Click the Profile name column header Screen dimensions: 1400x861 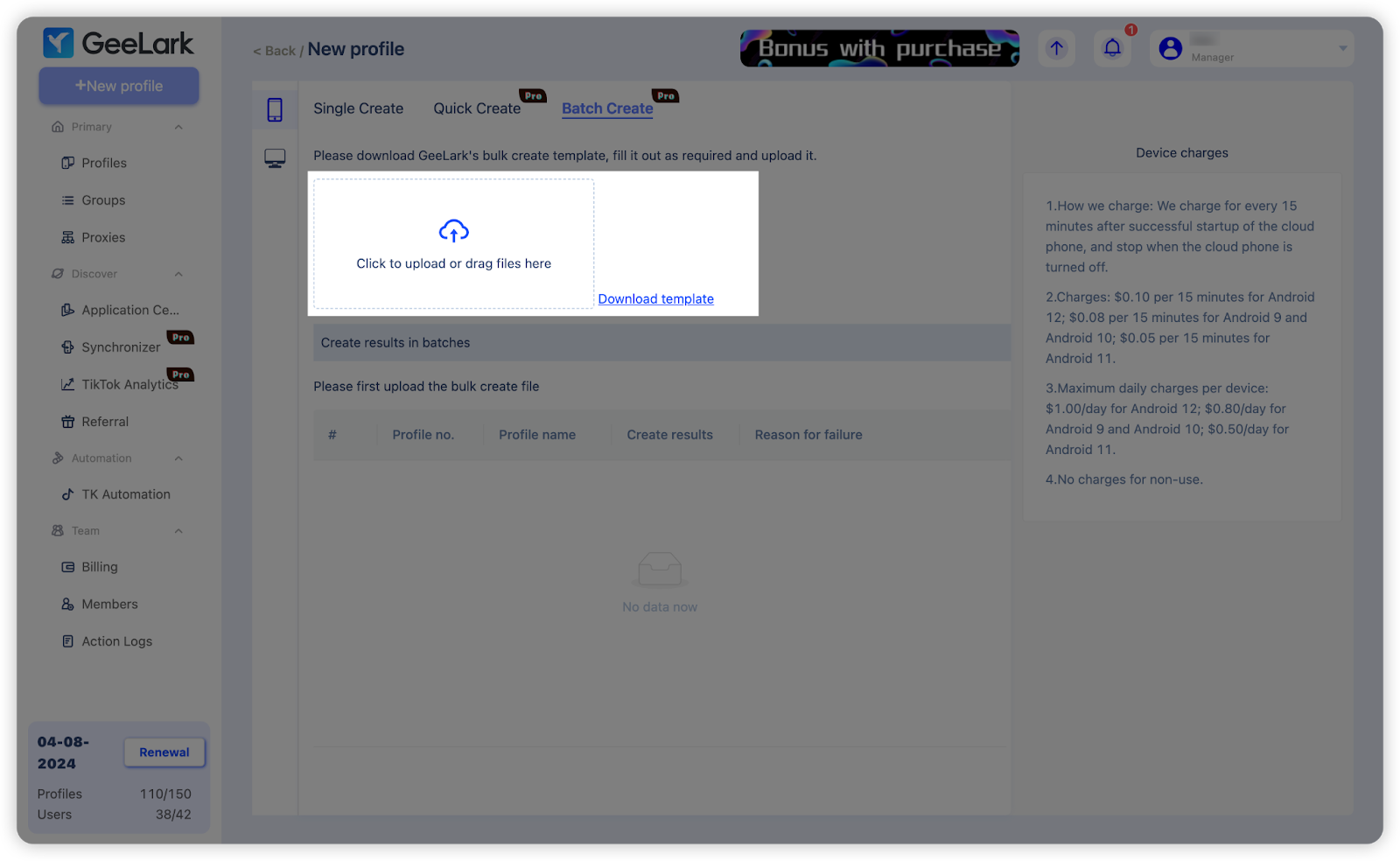[x=537, y=435]
